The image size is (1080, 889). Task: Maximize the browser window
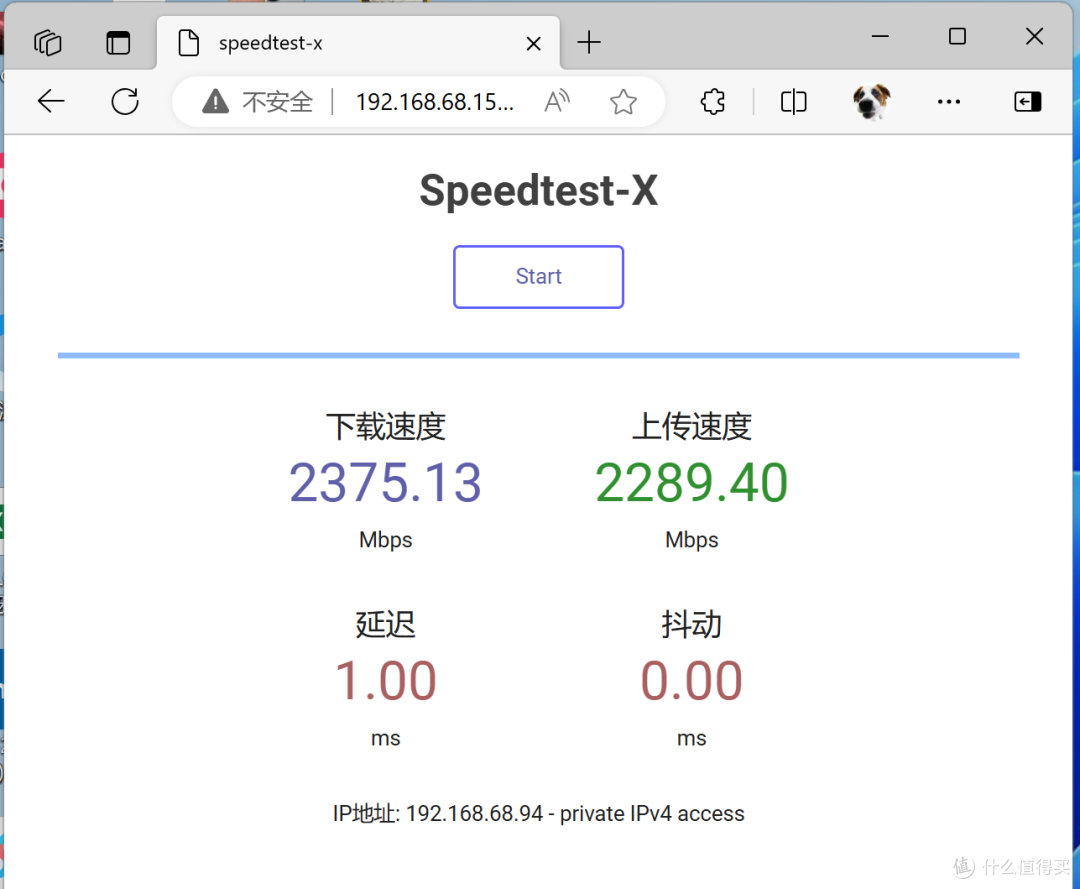957,36
